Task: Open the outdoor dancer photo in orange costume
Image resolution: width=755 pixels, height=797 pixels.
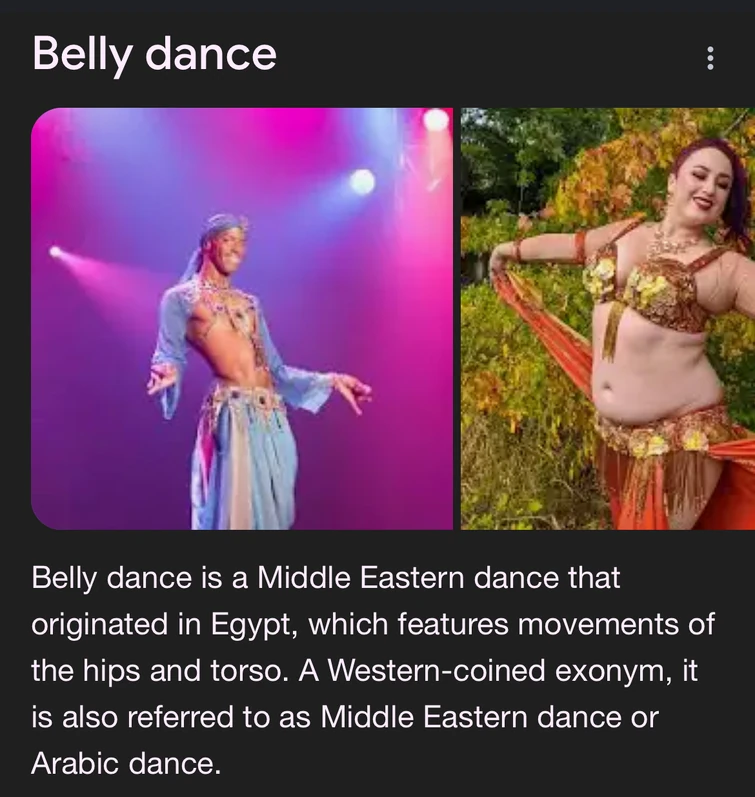Action: [x=608, y=319]
